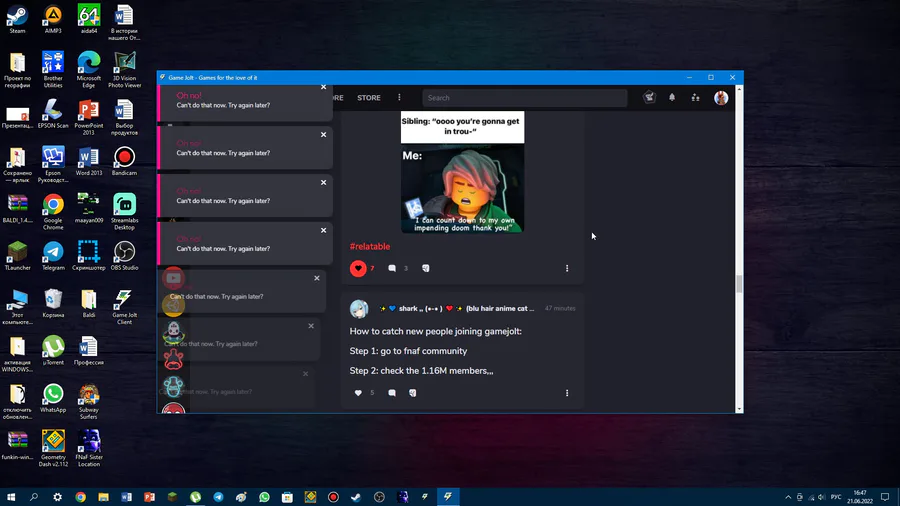Screen dimensions: 900x506
Task: Dismiss the toast overlapping the red YouTube-style icon
Action: pos(317,278)
